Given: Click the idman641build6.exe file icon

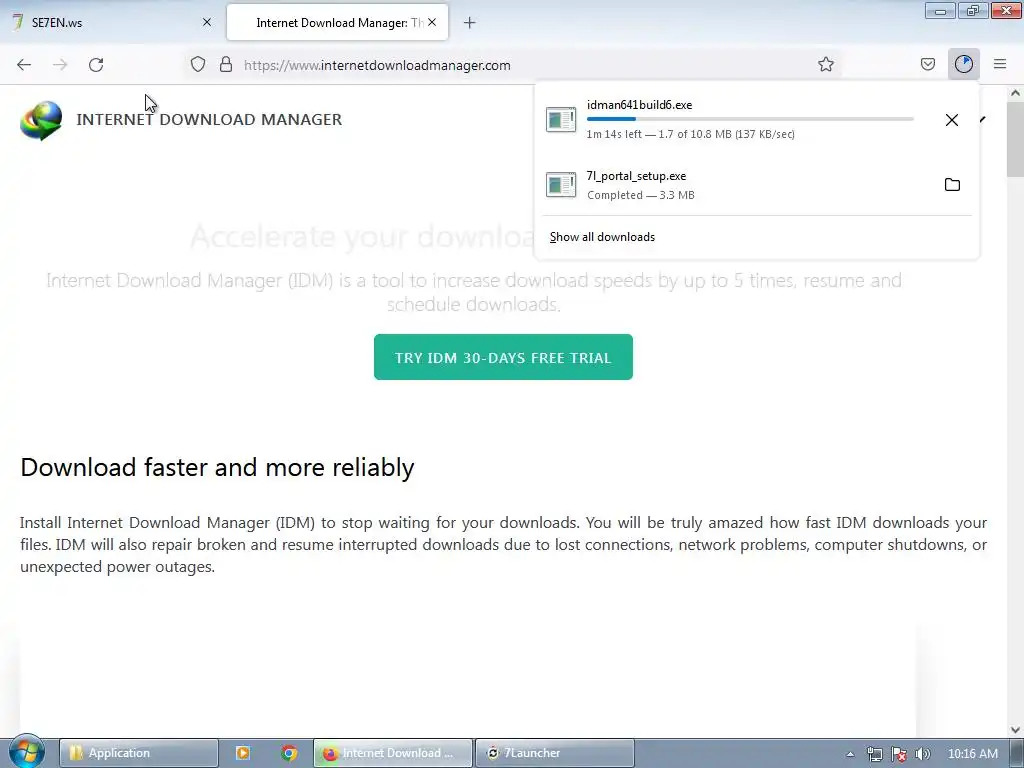Looking at the screenshot, I should coord(561,120).
